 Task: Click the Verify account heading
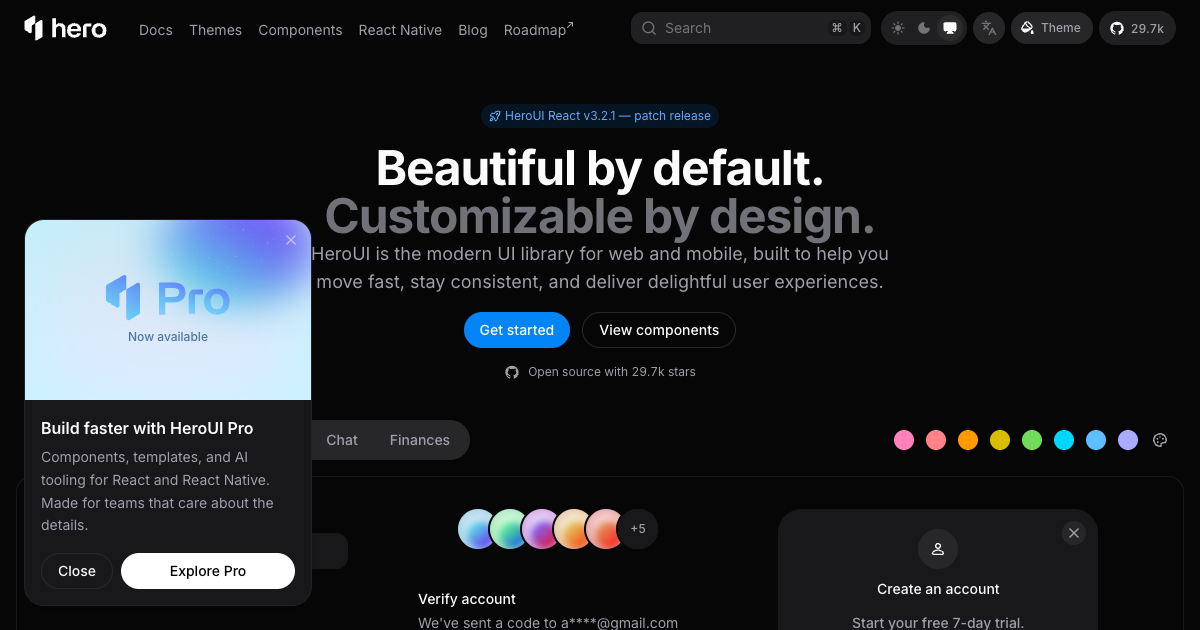467,599
